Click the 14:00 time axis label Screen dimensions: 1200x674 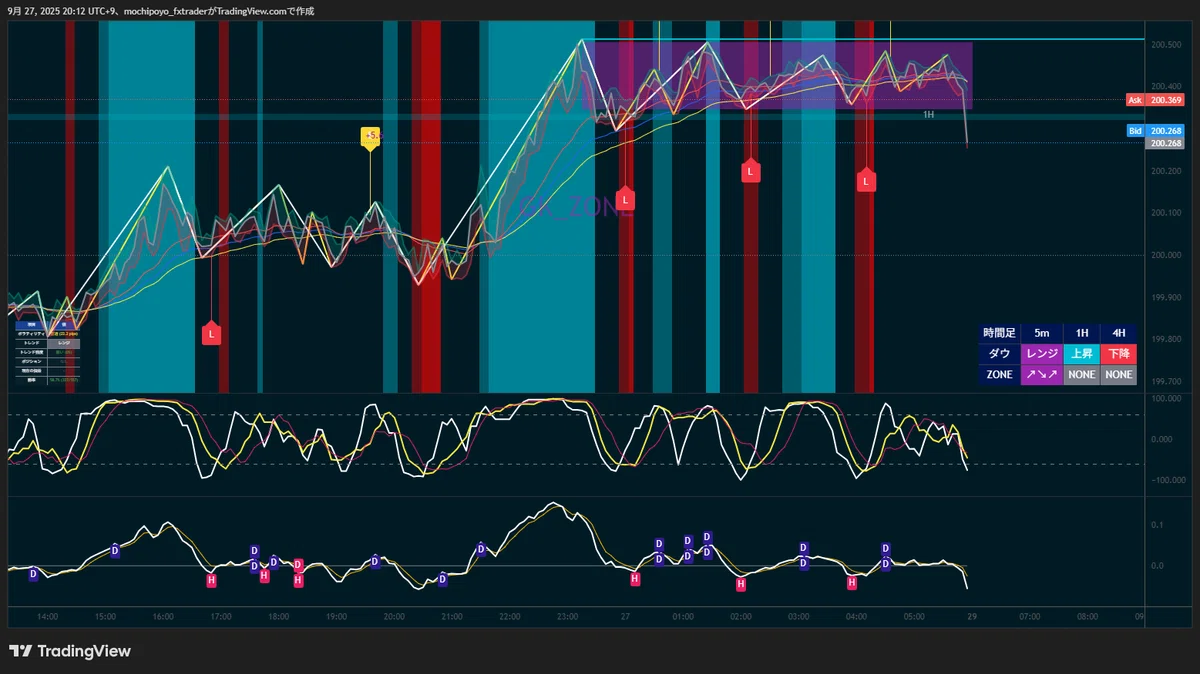click(46, 617)
